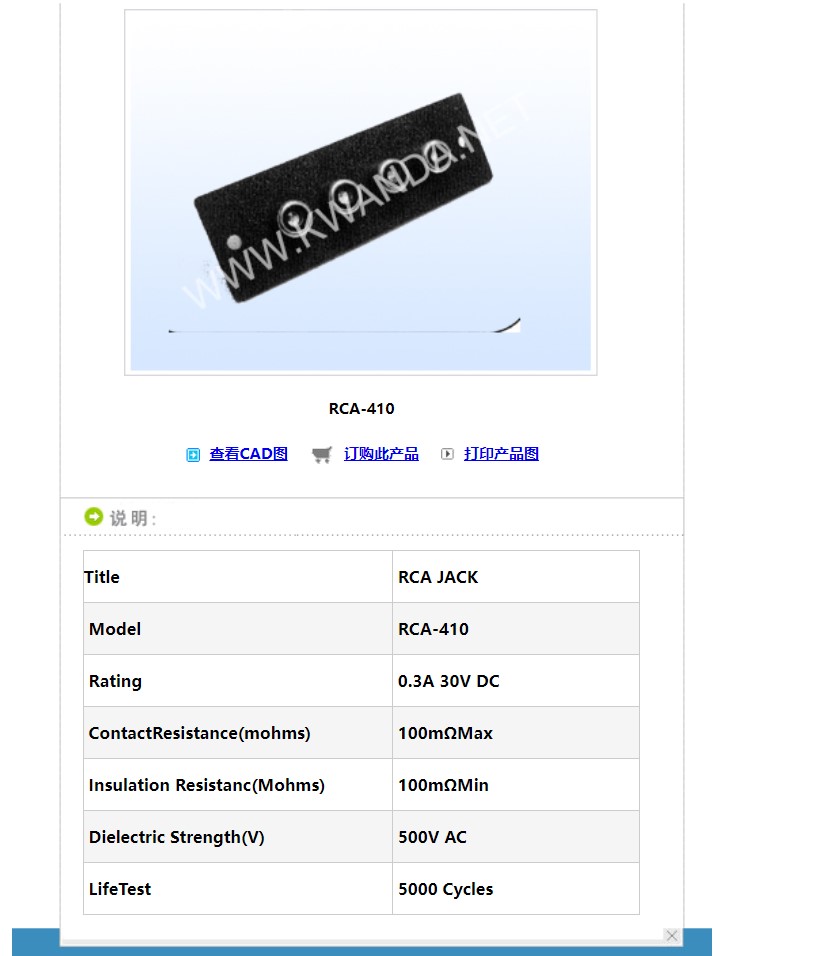Viewport: 815px width, 956px height.
Task: Select the Title row label
Action: (102, 577)
